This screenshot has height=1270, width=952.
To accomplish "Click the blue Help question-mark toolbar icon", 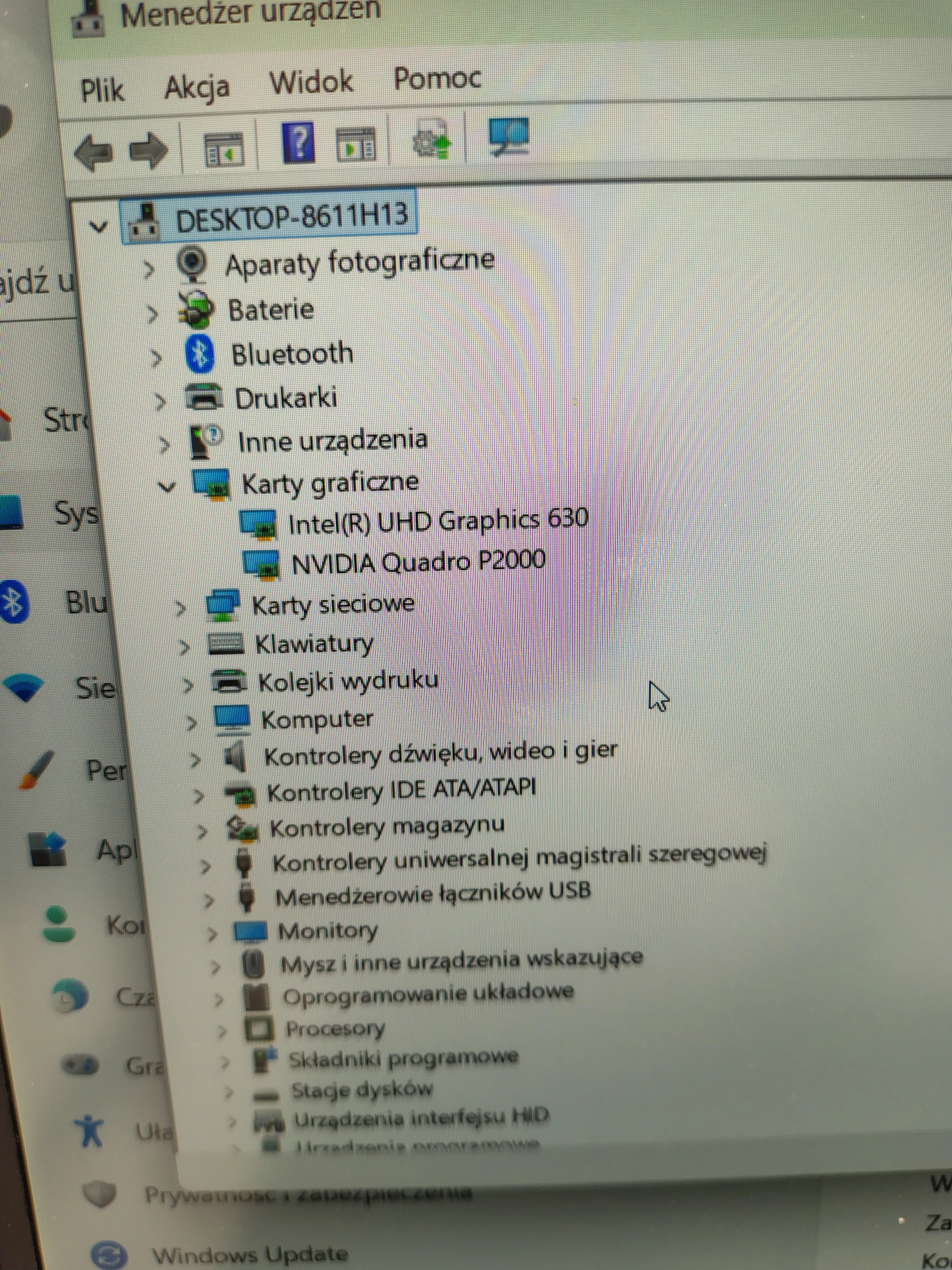I will click(298, 142).
